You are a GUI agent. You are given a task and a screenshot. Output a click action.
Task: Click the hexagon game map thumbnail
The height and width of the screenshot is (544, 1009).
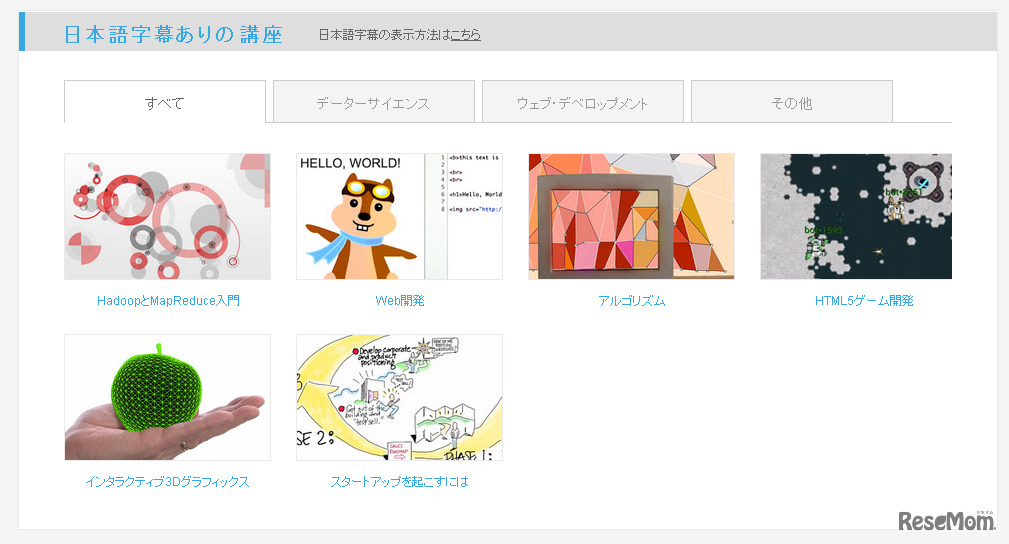[x=856, y=216]
